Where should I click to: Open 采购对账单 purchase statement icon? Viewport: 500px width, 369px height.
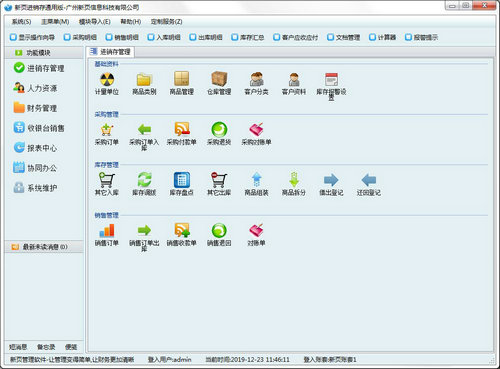256,134
